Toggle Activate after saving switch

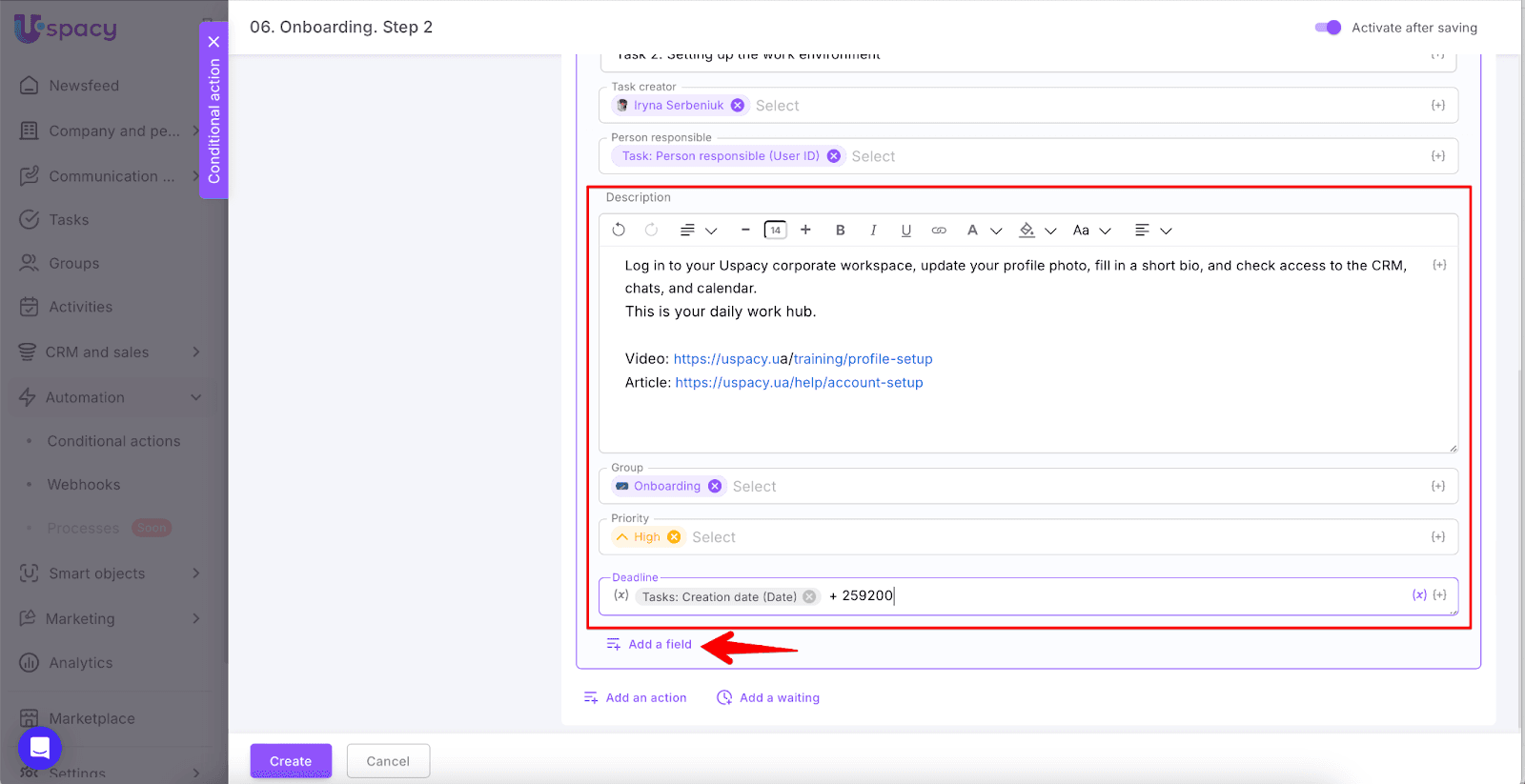(x=1328, y=28)
